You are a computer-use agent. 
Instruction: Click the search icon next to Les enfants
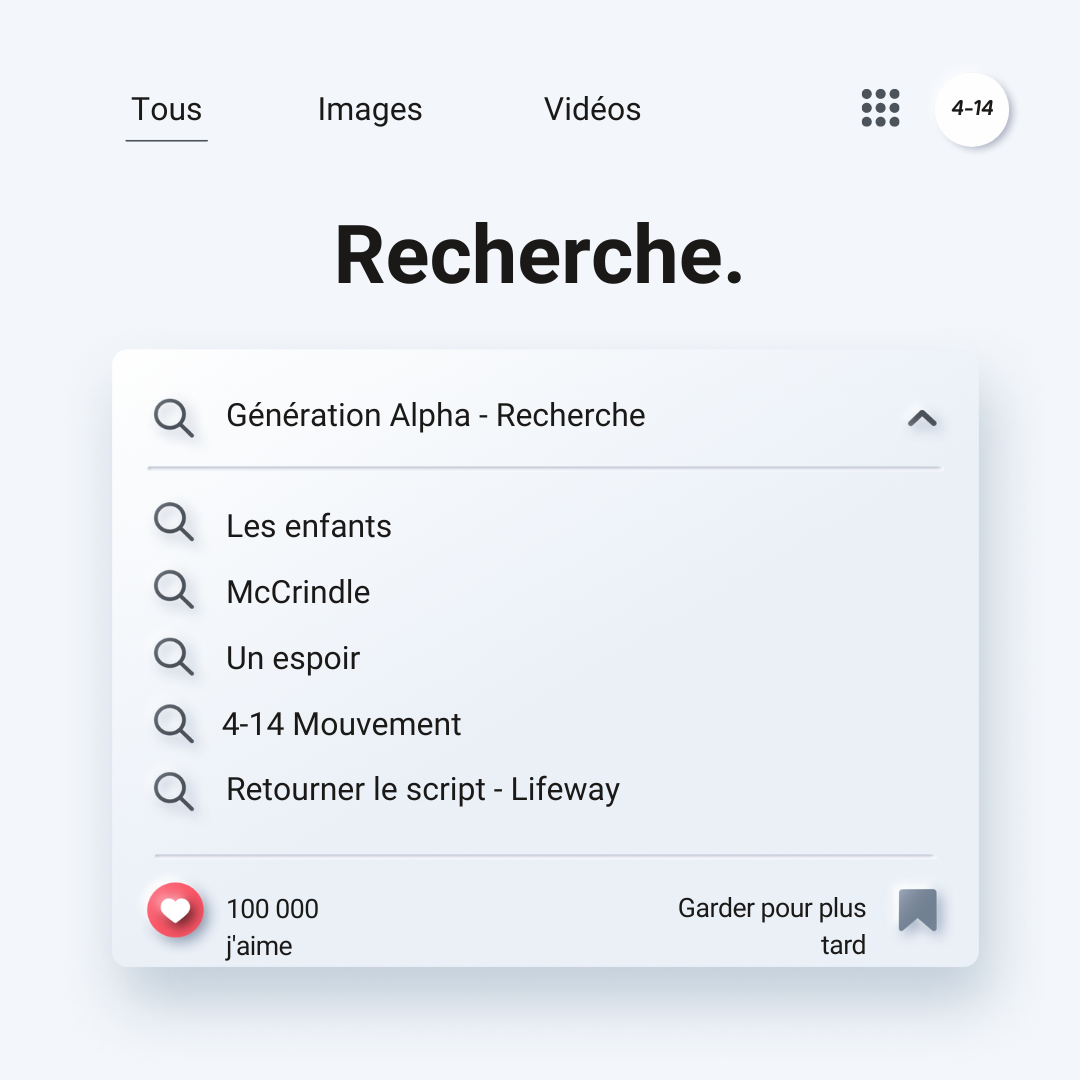tap(173, 523)
